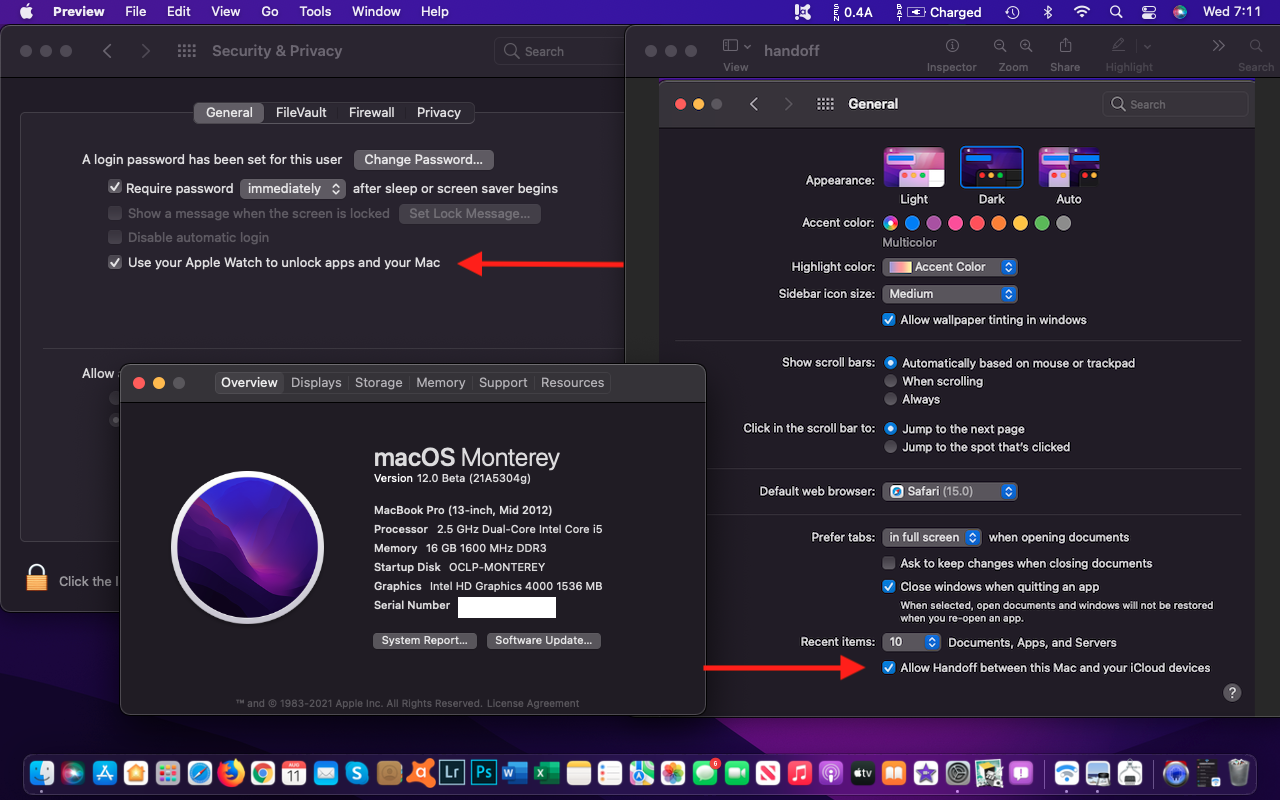Show all preferences grid in General window
Screen dimensions: 1280x800
click(825, 104)
